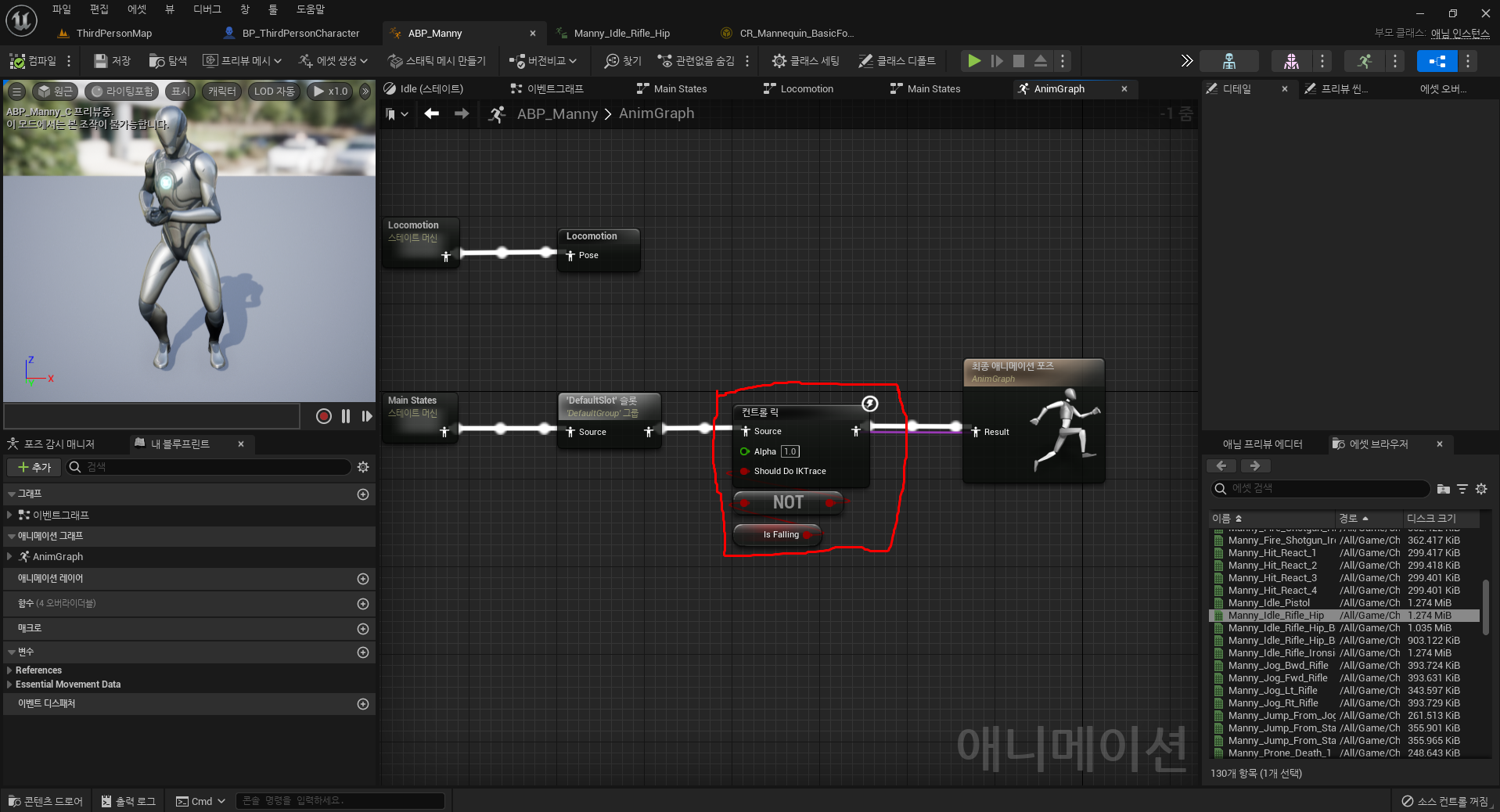The width and height of the screenshot is (1500, 812).
Task: Click the viewport animation timeline scrub bar
Action: (152, 416)
